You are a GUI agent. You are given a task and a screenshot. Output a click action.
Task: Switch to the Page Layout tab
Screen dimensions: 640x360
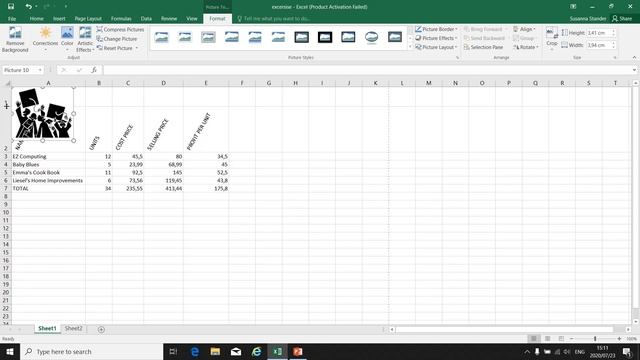point(88,19)
